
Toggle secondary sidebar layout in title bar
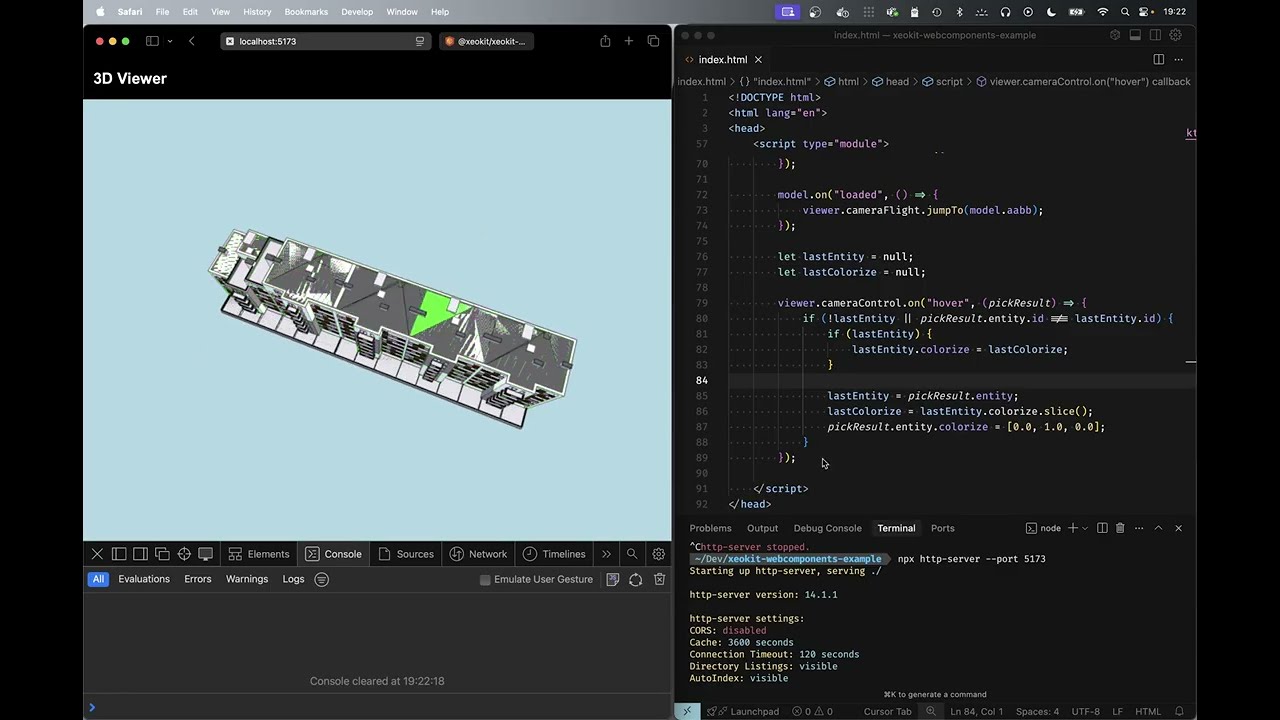click(x=1155, y=35)
